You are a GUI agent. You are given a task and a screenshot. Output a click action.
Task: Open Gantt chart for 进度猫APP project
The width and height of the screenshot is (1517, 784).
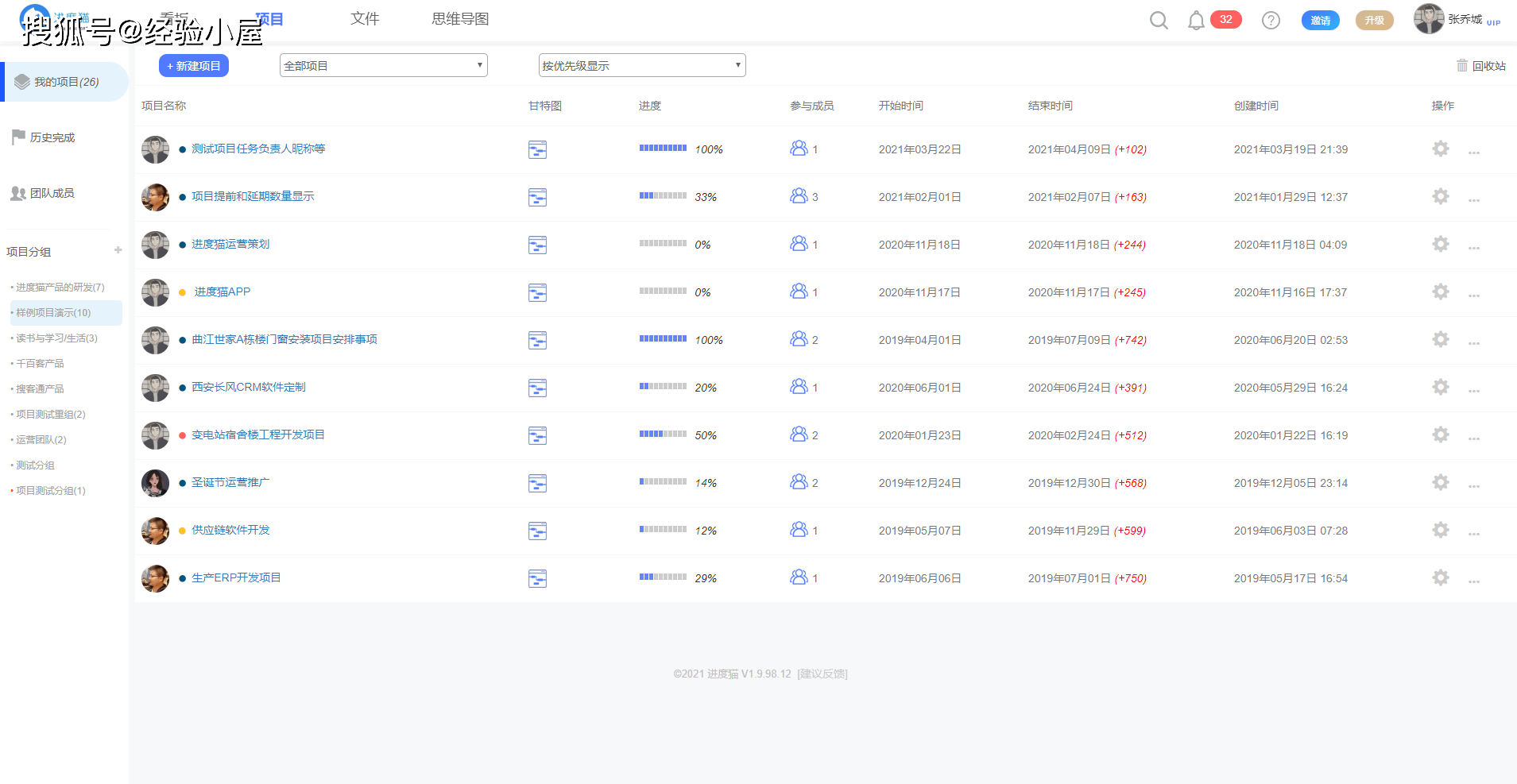pos(537,292)
